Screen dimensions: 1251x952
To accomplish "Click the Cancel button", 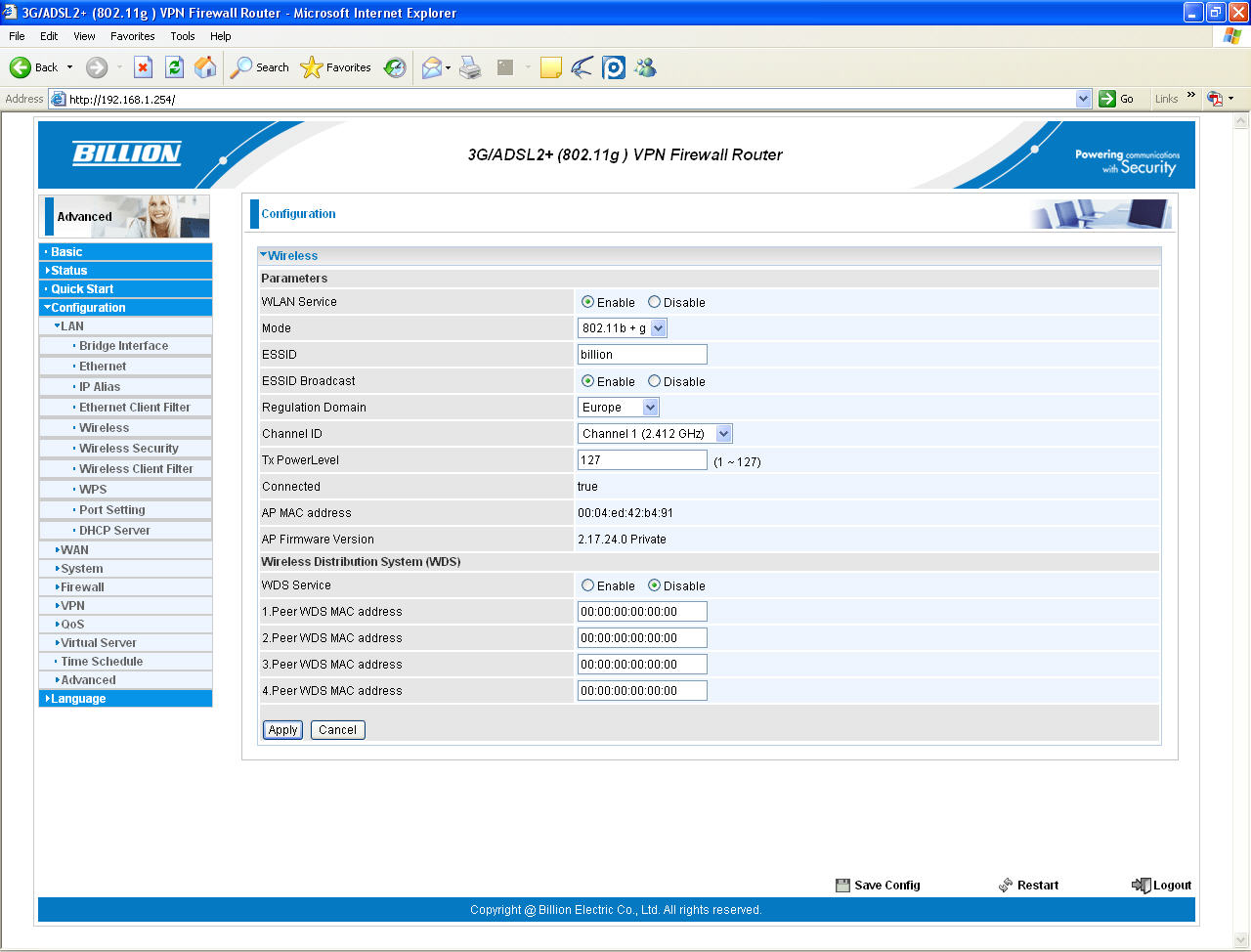I will (x=337, y=730).
